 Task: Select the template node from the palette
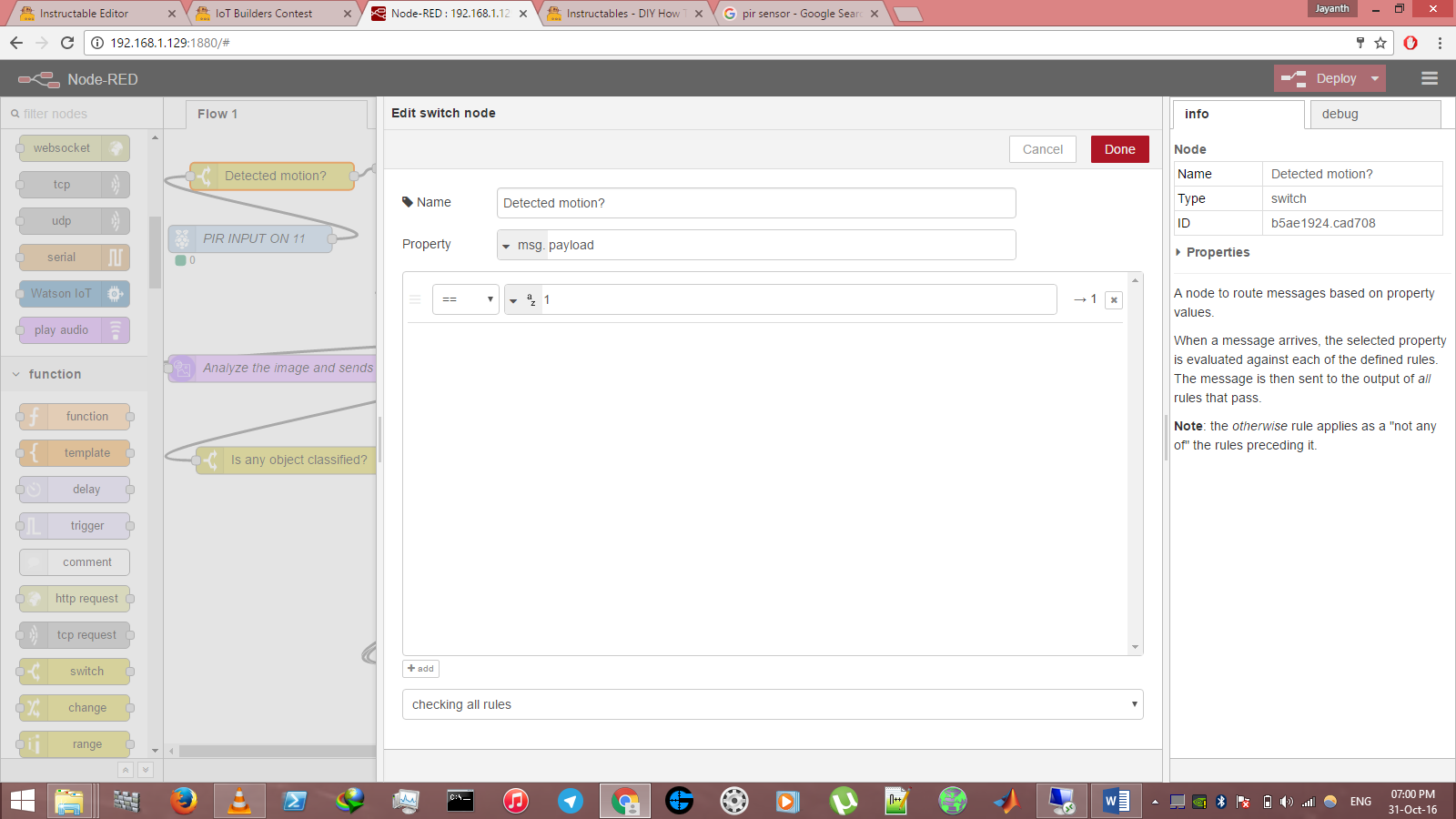click(73, 452)
